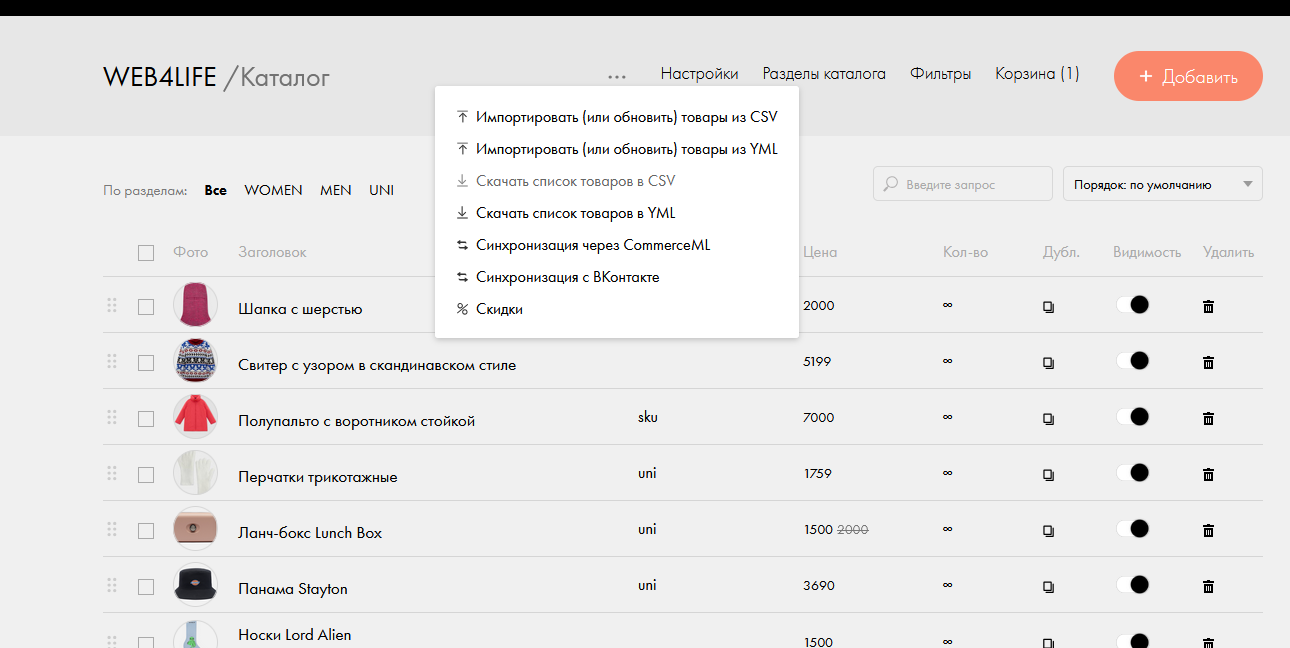Choose Синхронизация с ВКонтакте menu entry
Viewport: 1290px width, 648px height.
[x=567, y=277]
